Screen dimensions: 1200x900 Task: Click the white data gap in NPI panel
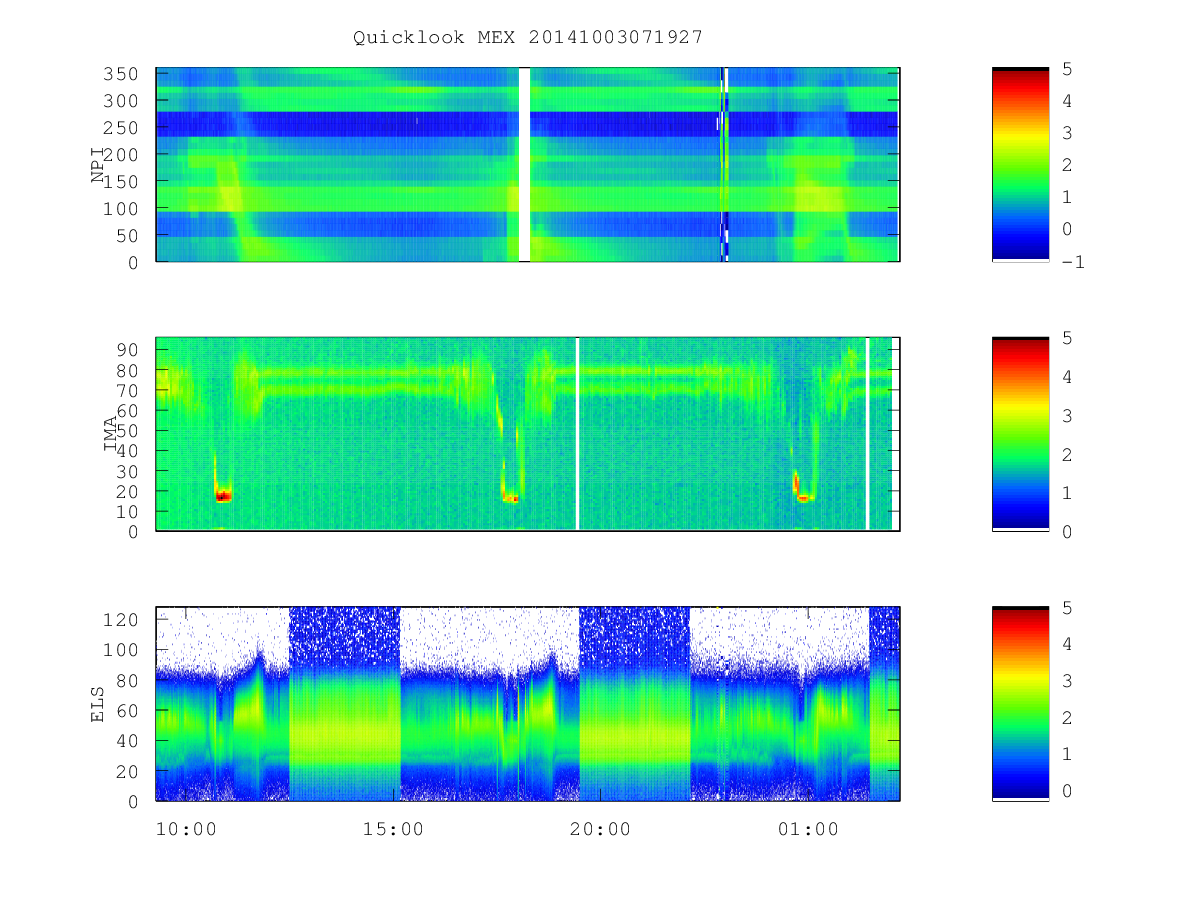click(524, 165)
